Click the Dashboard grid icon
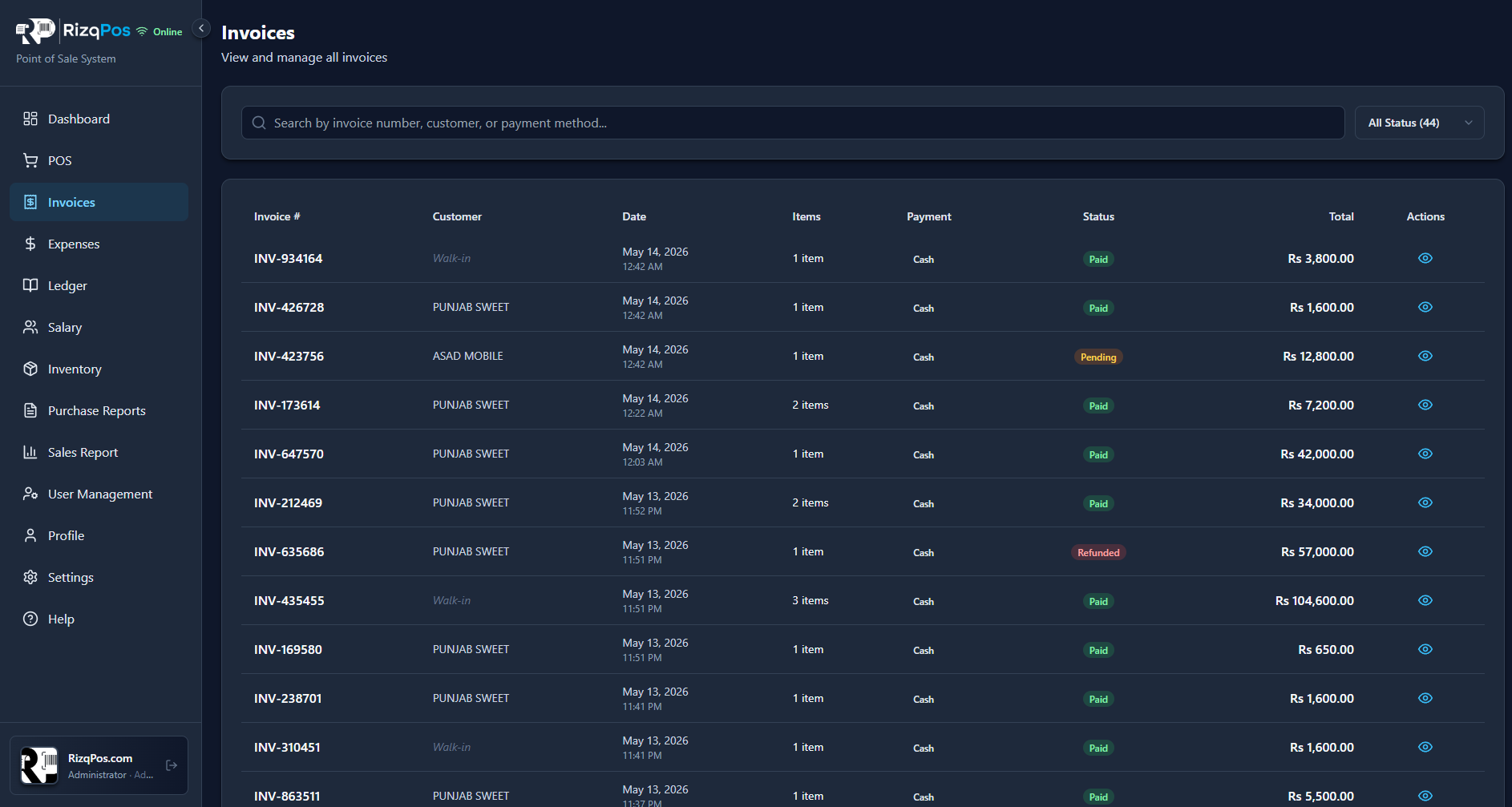Screen dimensions: 1512x807 tap(30, 119)
